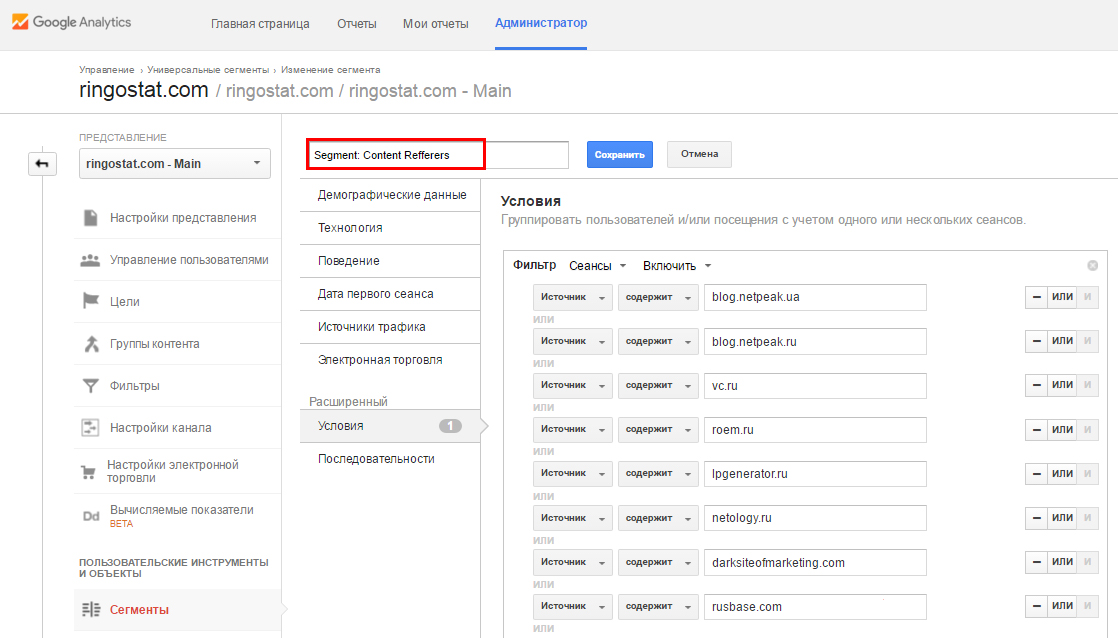Image resolution: width=1118 pixels, height=638 pixels.
Task: Open Цели in sidebar
Action: pyautogui.click(x=125, y=302)
